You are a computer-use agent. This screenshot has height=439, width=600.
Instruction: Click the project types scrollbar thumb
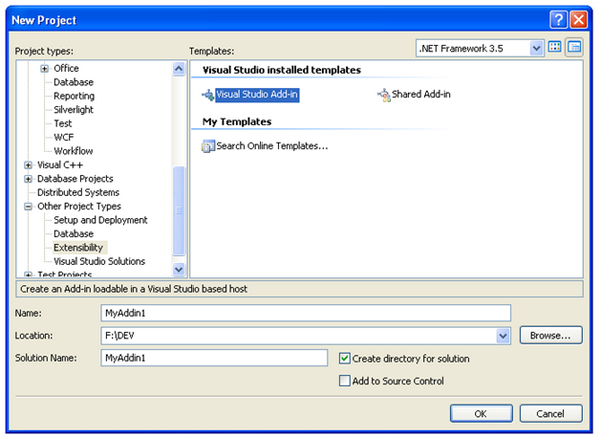[179, 211]
